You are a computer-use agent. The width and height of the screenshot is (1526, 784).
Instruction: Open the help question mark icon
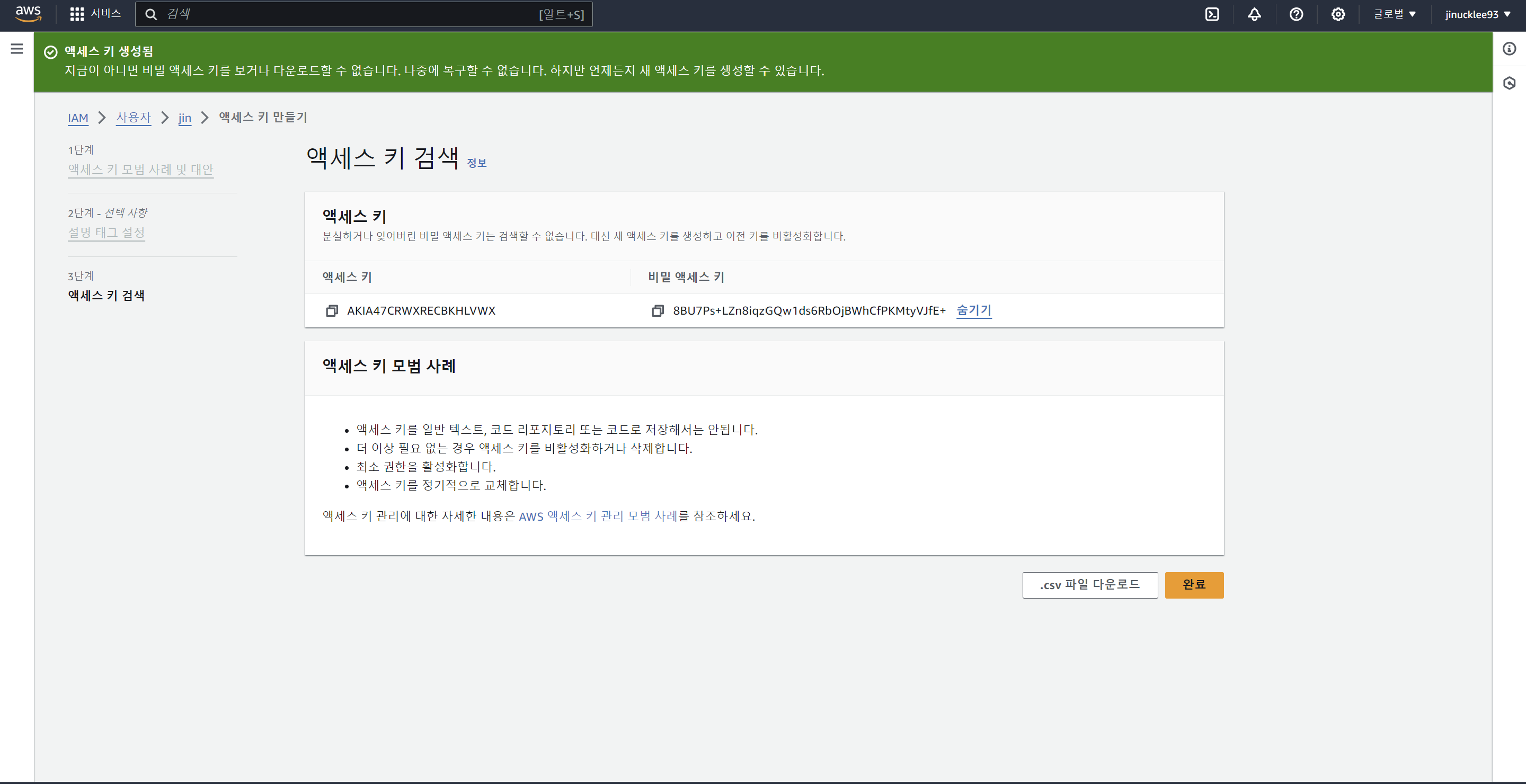point(1296,14)
